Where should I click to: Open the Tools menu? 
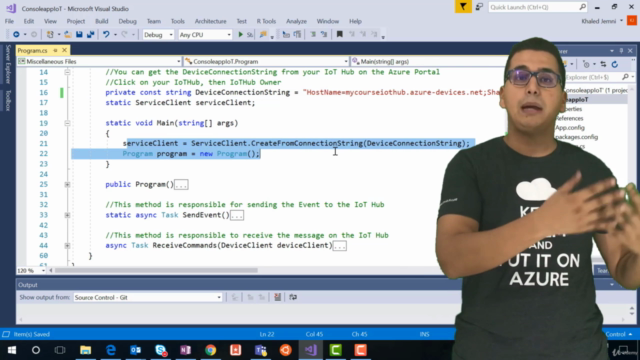[178, 21]
